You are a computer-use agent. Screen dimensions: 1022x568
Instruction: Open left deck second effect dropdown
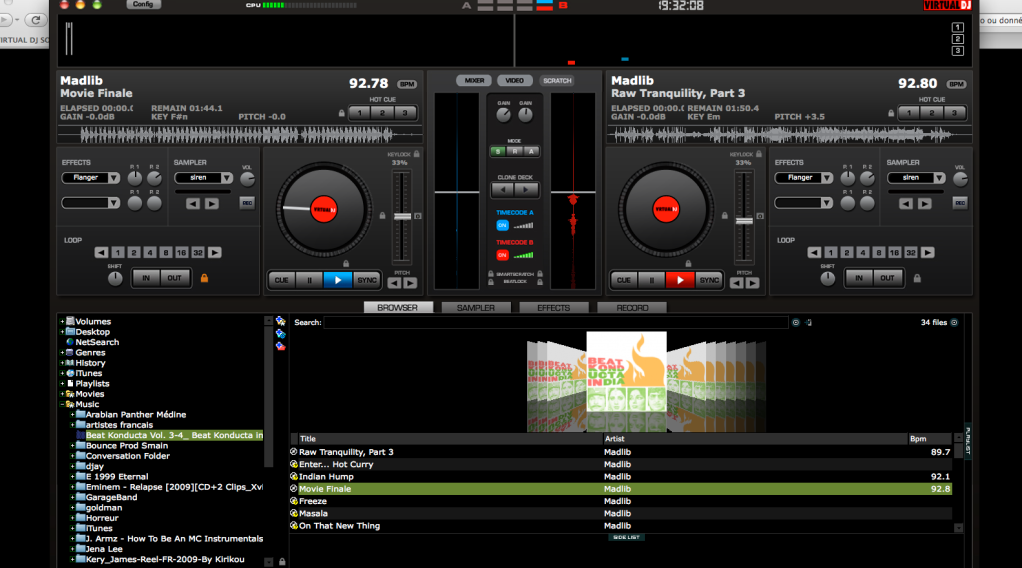pos(114,203)
